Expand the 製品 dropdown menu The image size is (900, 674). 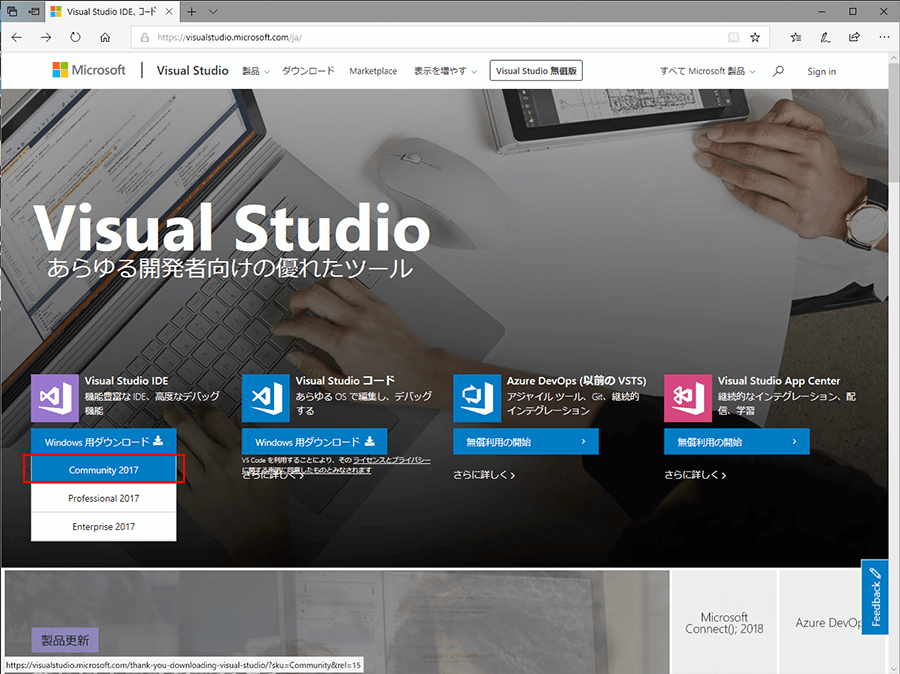(x=256, y=71)
